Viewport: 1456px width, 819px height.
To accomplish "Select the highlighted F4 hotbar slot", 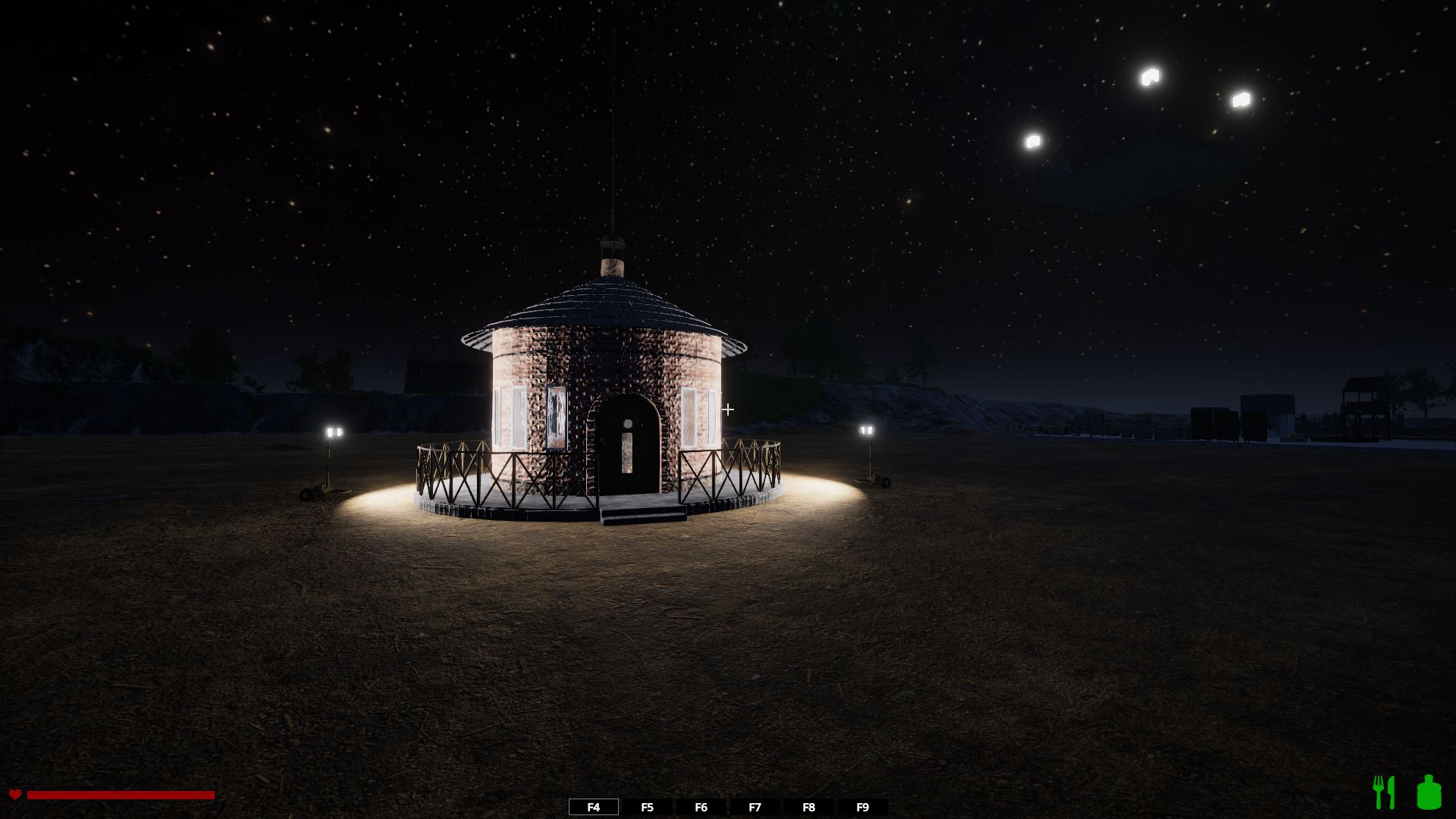I will pyautogui.click(x=593, y=807).
